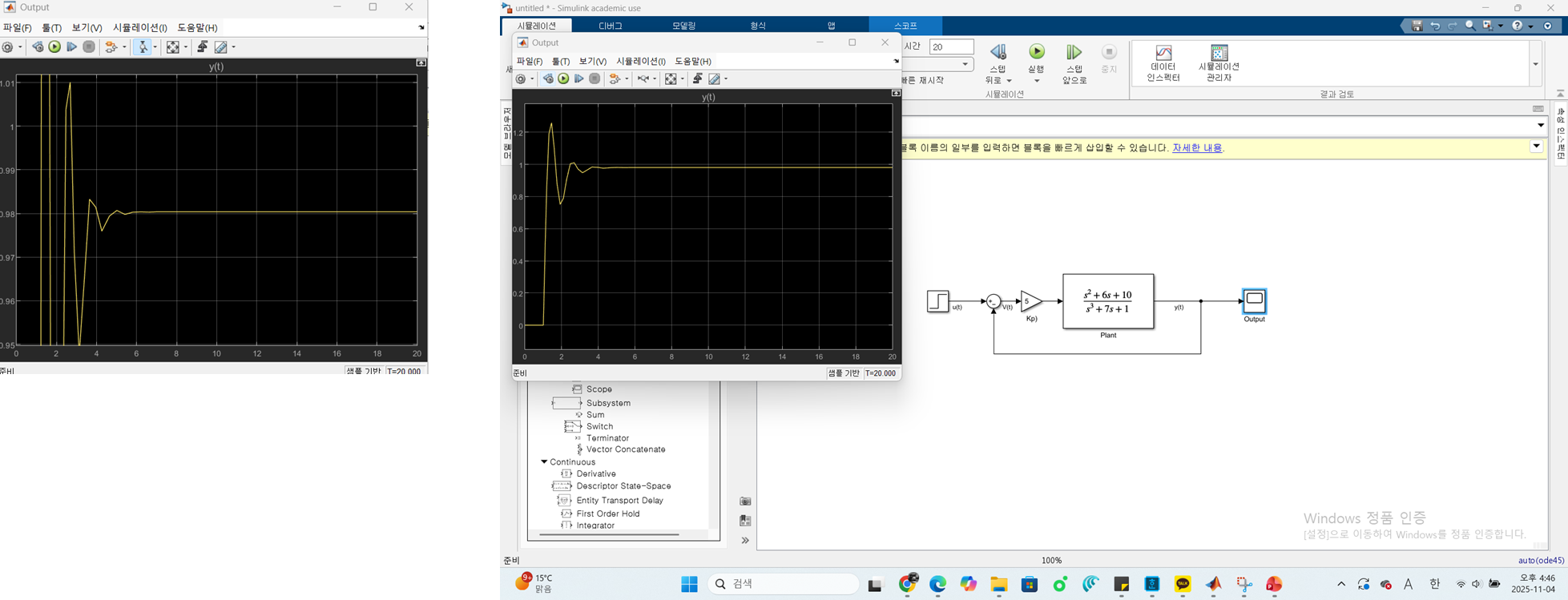
Task: Run simulation from left Output scope toolbar
Action: [54, 47]
